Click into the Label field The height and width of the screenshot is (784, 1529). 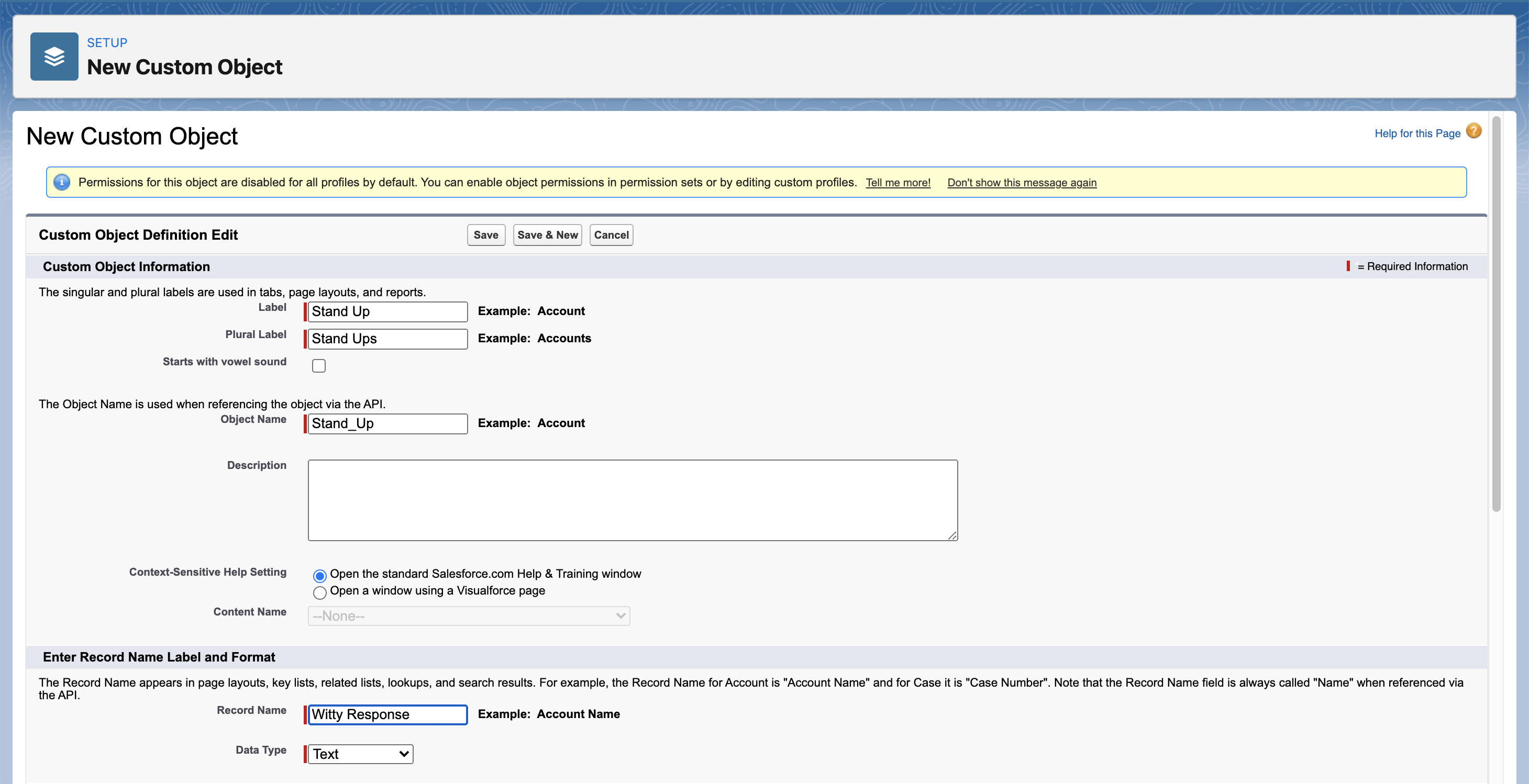pyautogui.click(x=387, y=311)
